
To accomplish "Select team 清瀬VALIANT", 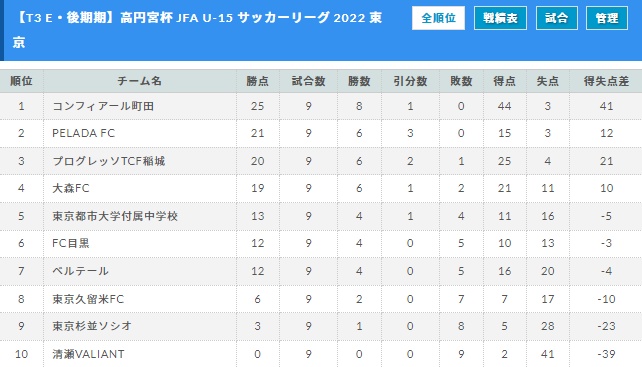I will coord(88,354).
